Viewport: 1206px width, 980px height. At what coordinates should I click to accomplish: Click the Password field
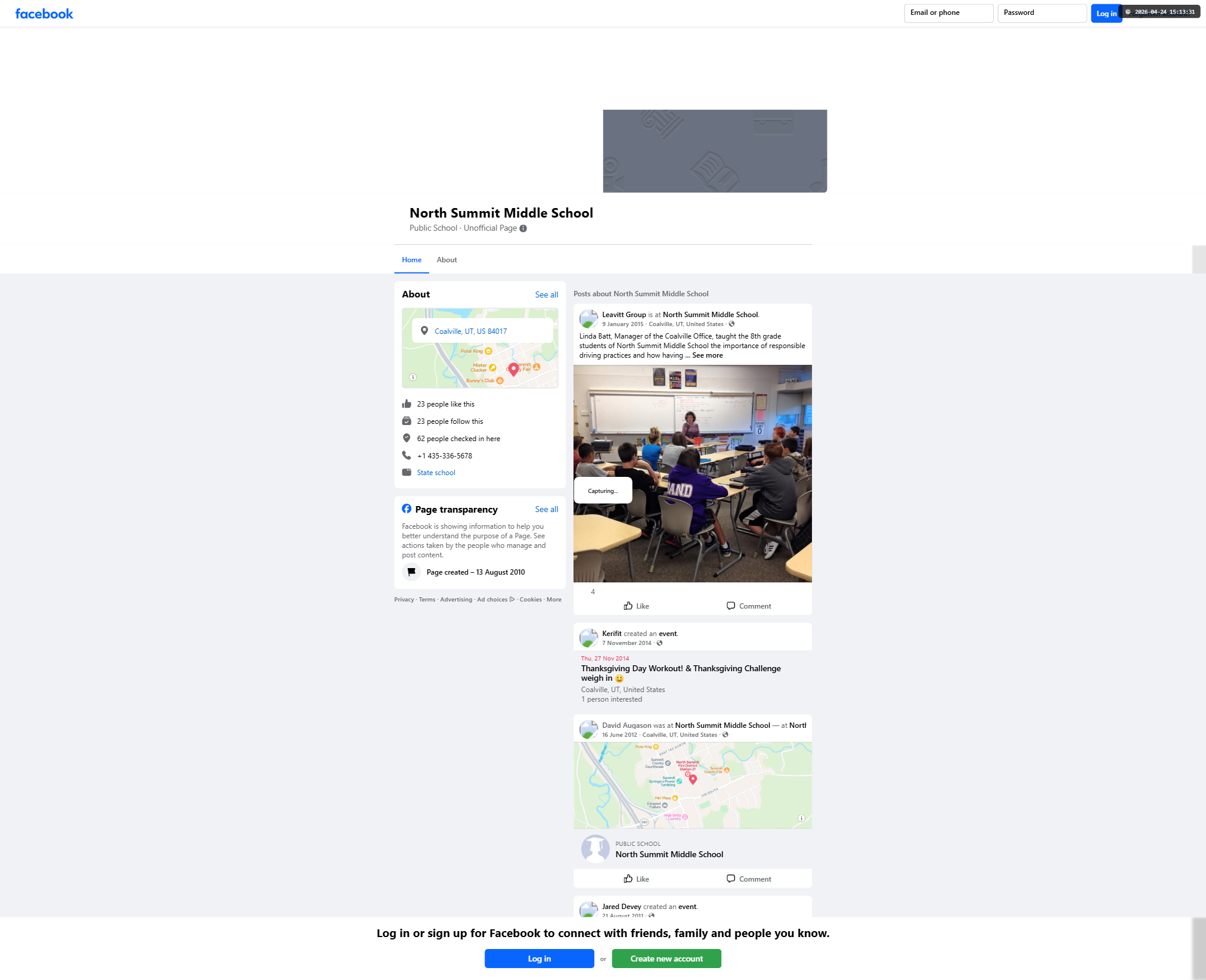[1042, 13]
